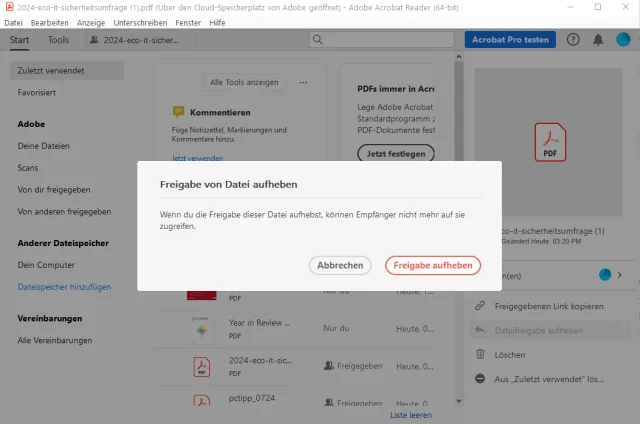The image size is (640, 424).
Task: Open the notifications bell icon
Action: (x=598, y=40)
